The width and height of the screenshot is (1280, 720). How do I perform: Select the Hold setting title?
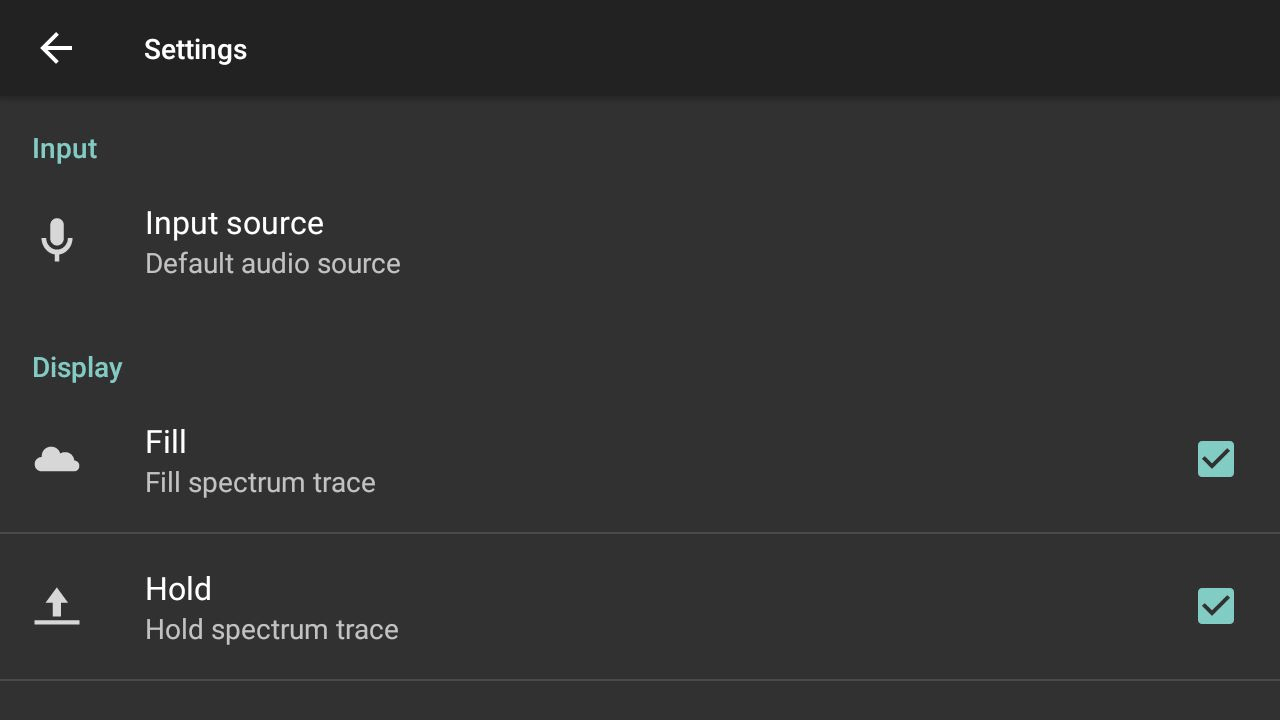point(178,589)
